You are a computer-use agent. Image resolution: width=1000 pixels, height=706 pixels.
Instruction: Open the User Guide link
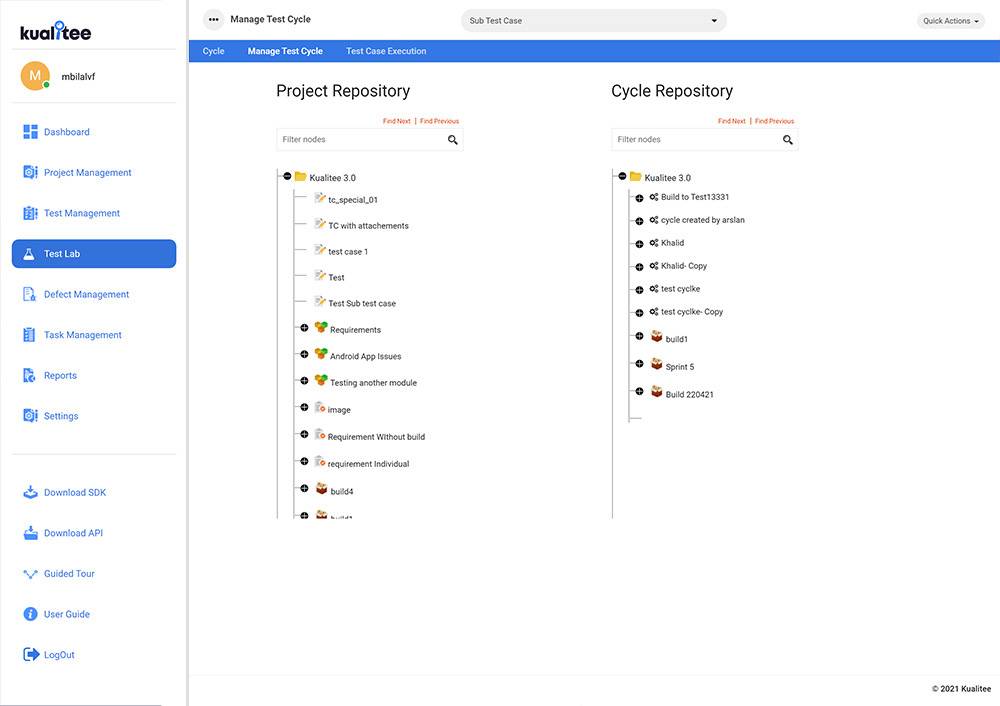[x=66, y=614]
